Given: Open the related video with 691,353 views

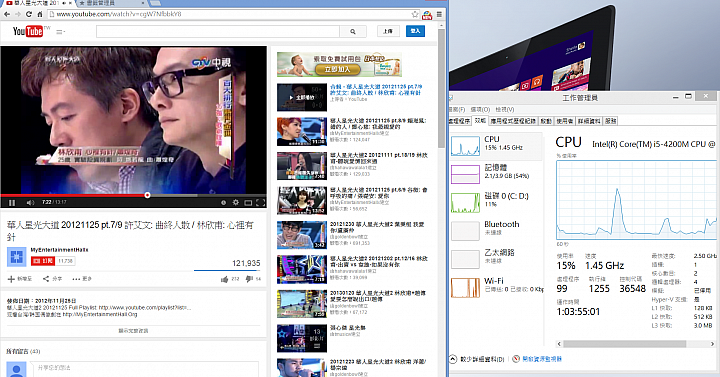Looking at the screenshot, I should [302, 235].
